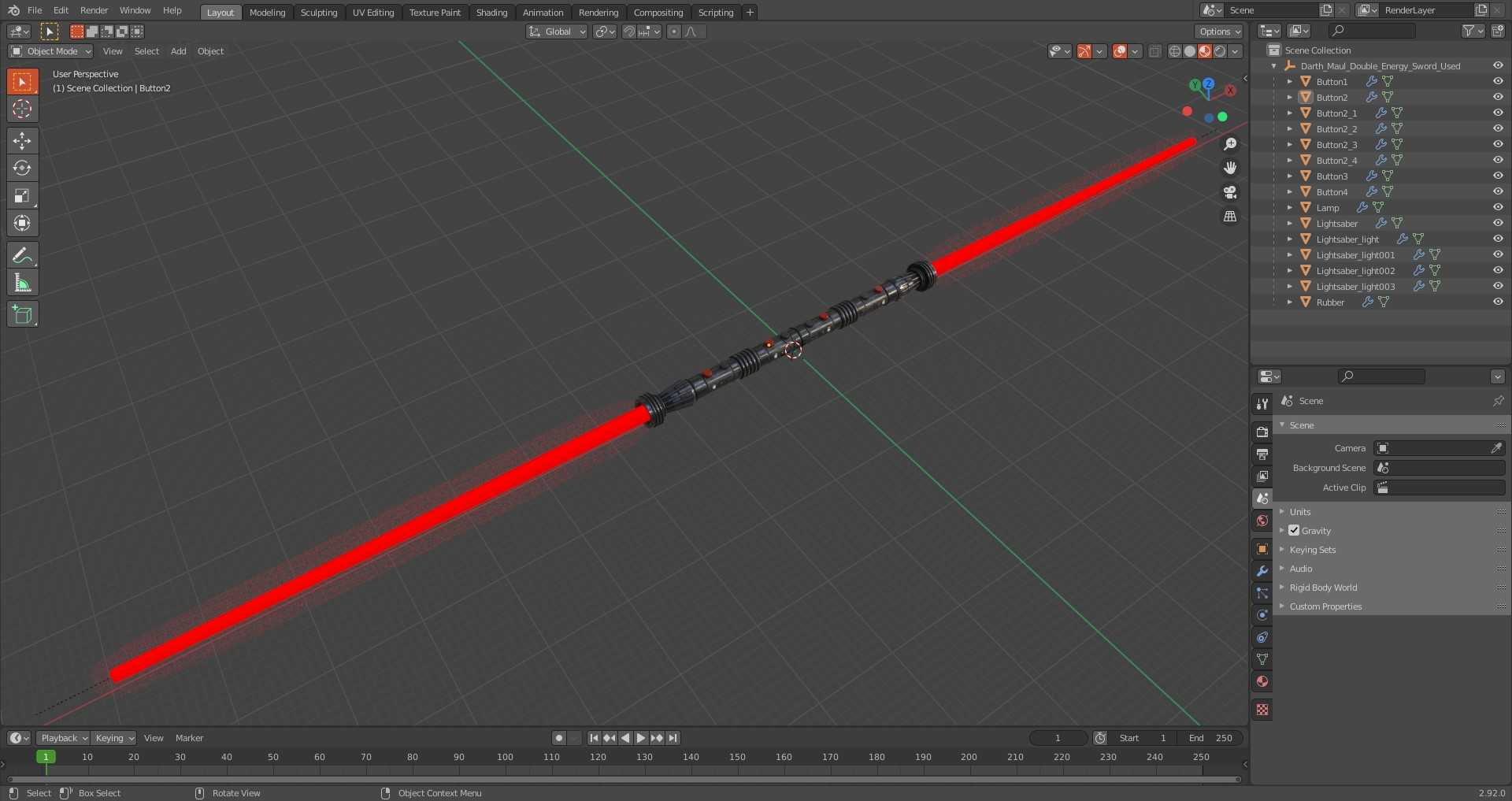This screenshot has width=1512, height=801.
Task: Click the timeline horizontal scrollbar
Action: (x=624, y=780)
